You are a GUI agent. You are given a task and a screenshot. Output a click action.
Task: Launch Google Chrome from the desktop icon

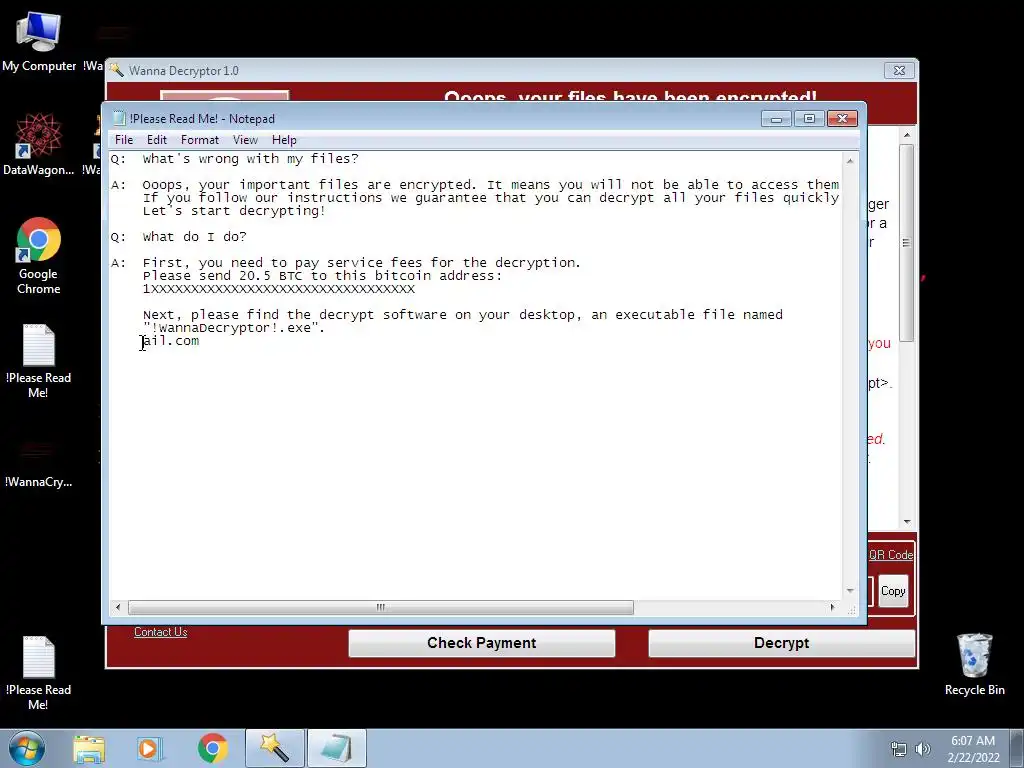(39, 255)
